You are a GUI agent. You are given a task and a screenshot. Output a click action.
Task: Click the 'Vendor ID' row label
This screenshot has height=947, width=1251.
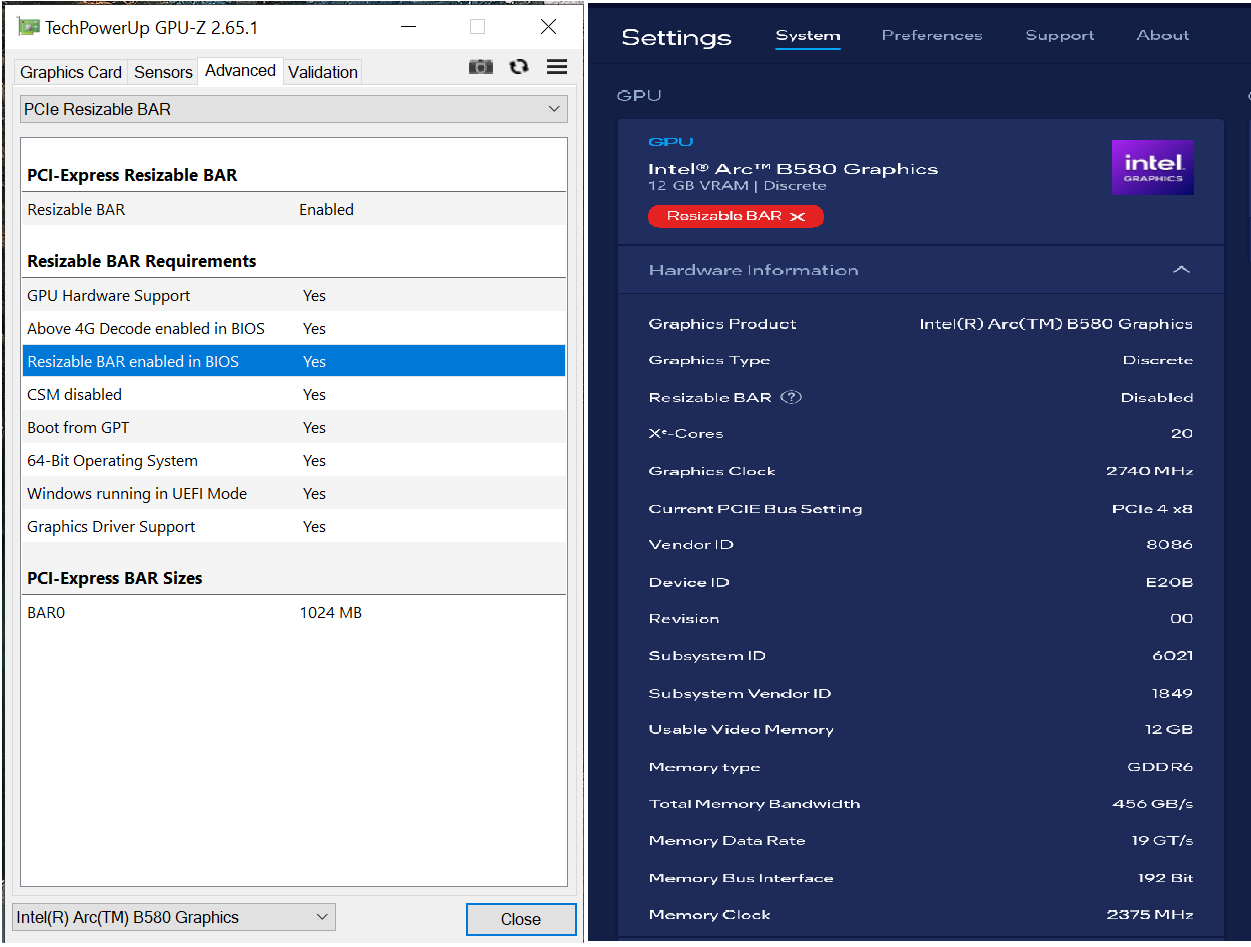(691, 545)
